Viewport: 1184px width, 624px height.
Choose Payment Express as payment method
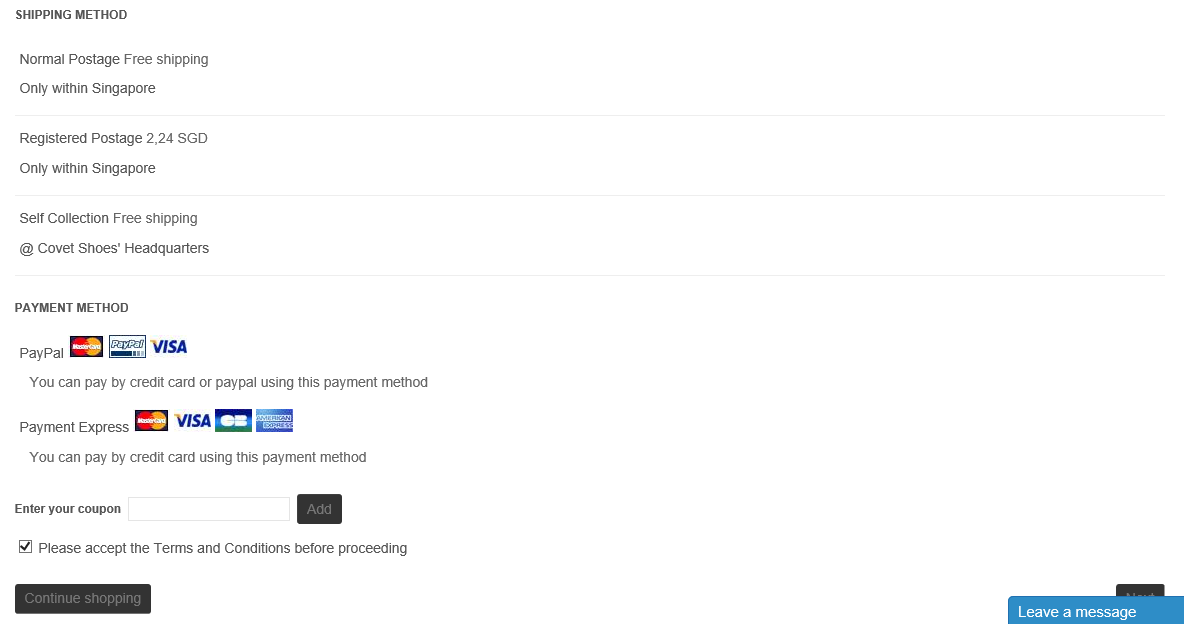(74, 427)
